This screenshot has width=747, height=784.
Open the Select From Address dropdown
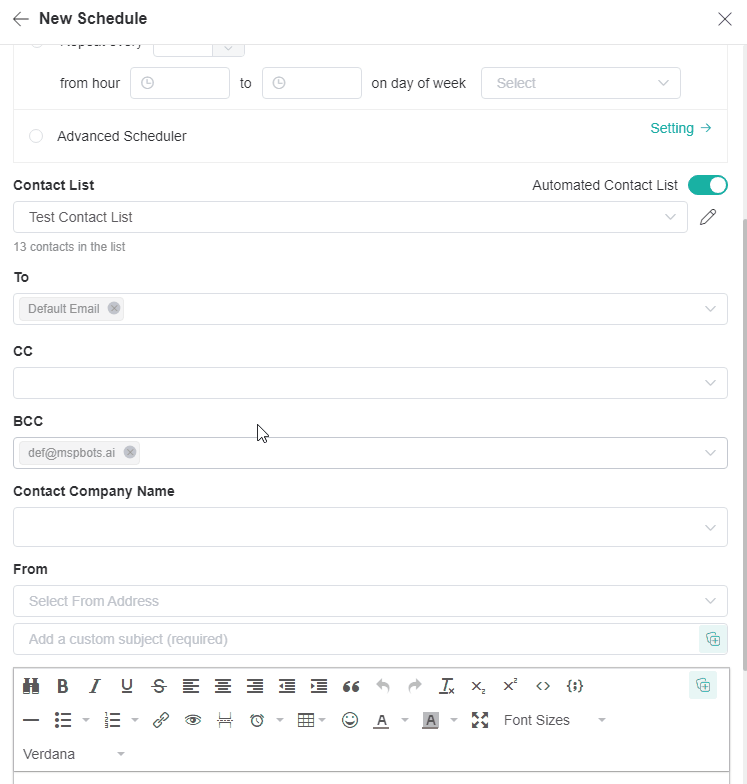pyautogui.click(x=370, y=601)
